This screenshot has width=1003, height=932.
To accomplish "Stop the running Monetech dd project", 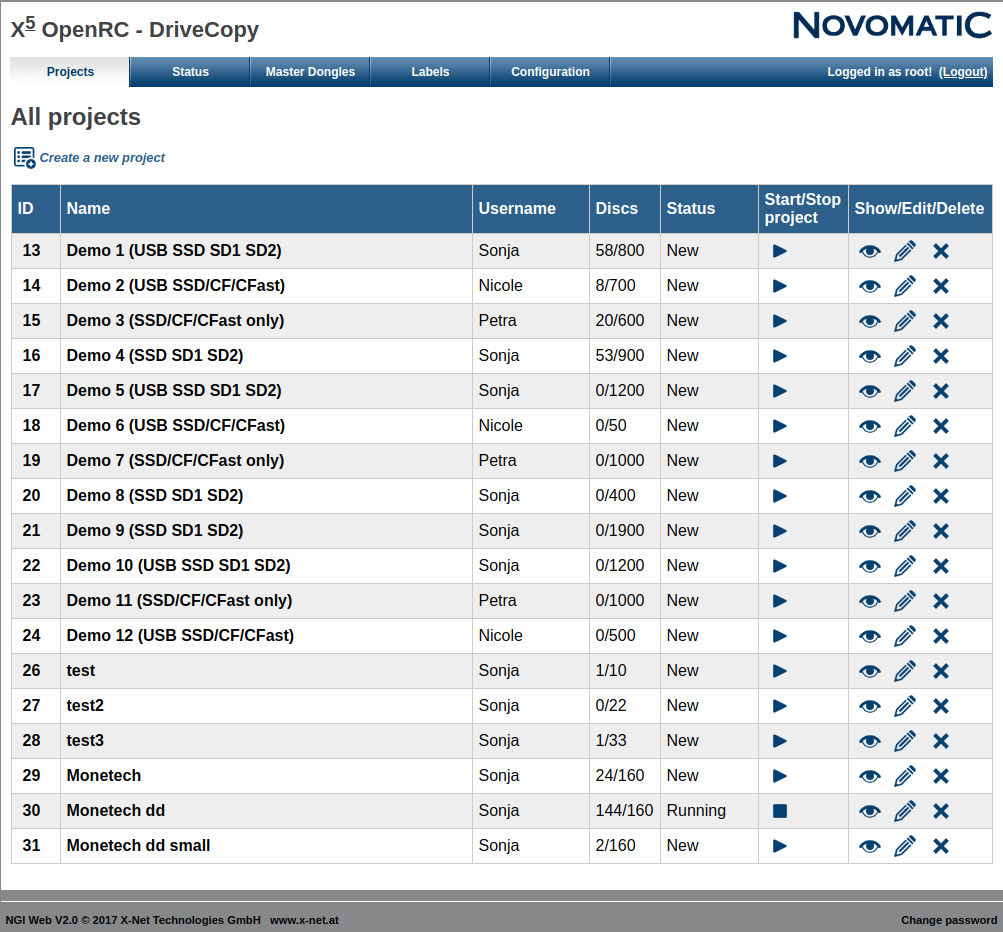I will (780, 811).
